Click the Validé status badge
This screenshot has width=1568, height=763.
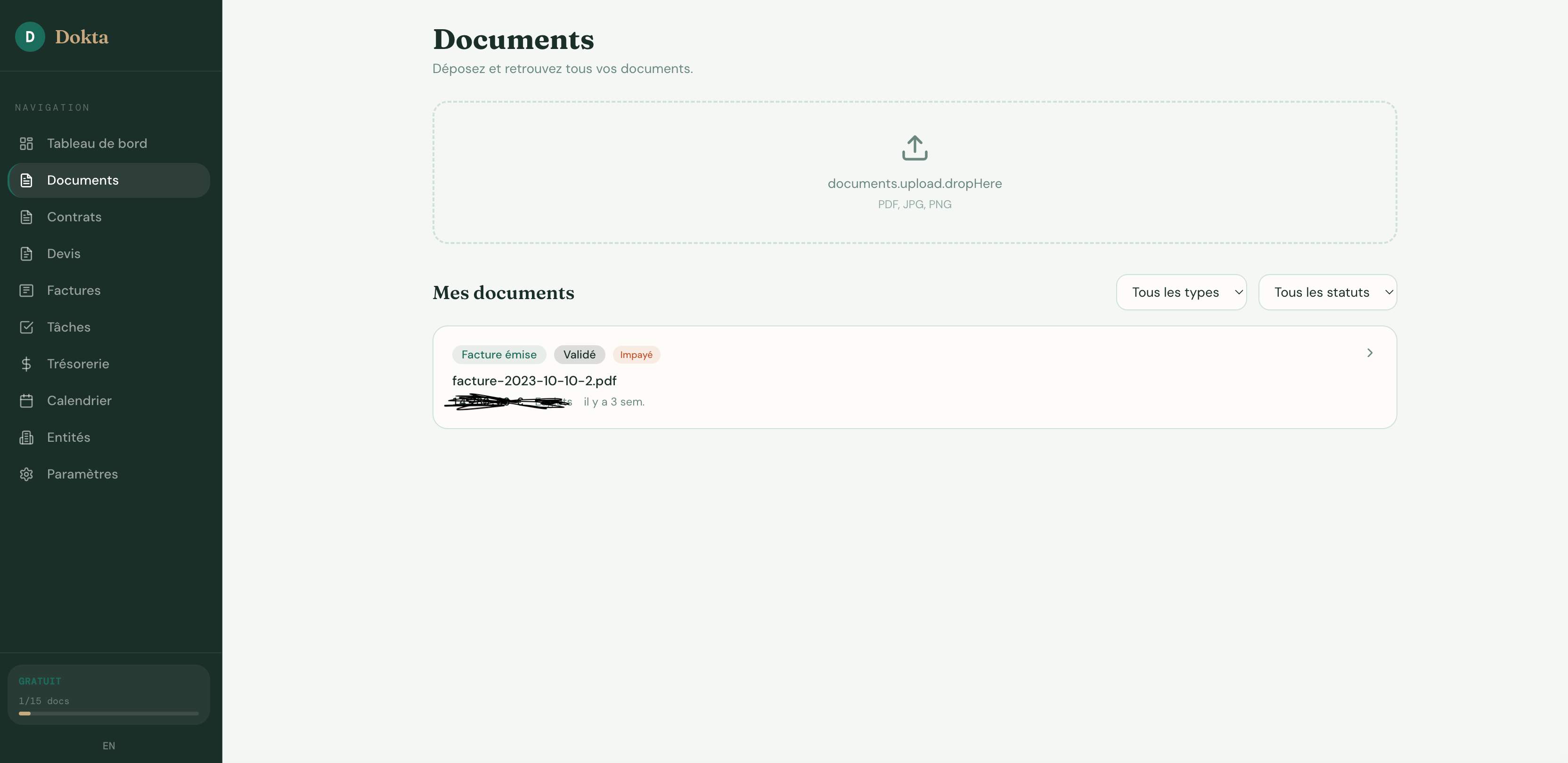pos(579,354)
